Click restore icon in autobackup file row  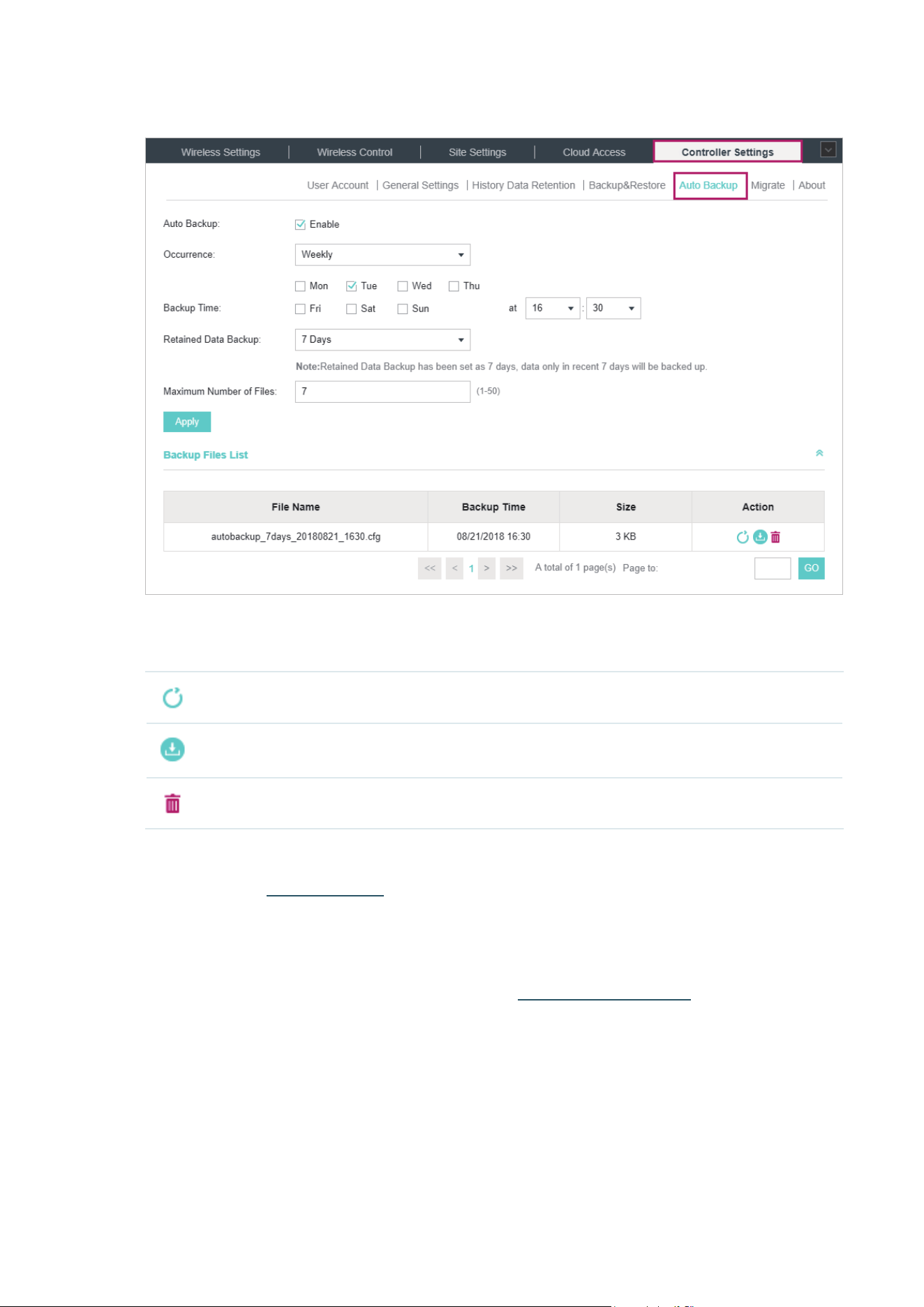743,537
